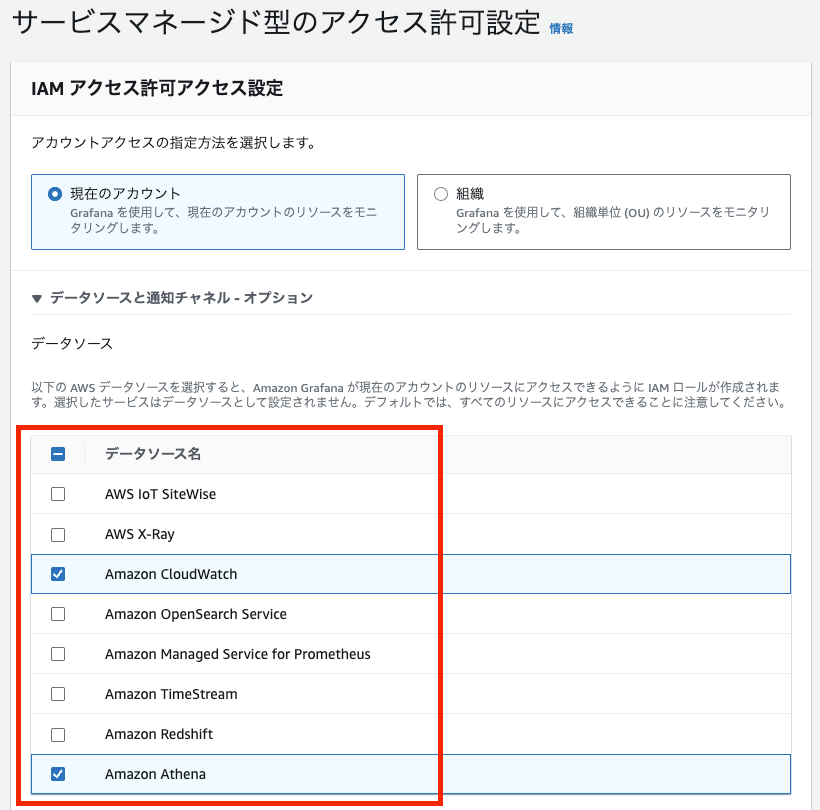Viewport: 820px width, 810px height.
Task: Check the AWS X-Ray checkbox
Action: pos(58,534)
